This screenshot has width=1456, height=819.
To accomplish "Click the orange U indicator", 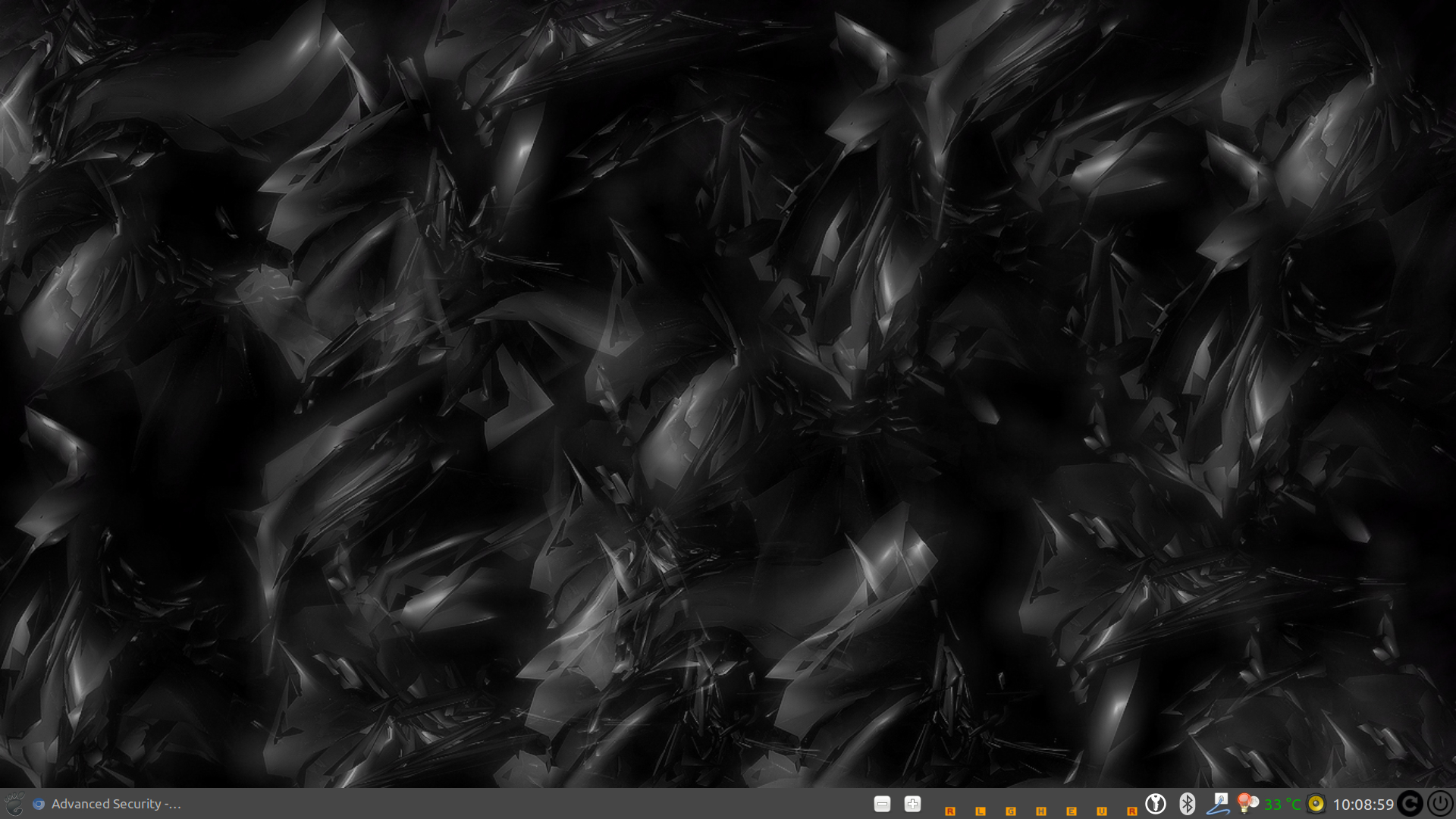I will (x=1101, y=811).
